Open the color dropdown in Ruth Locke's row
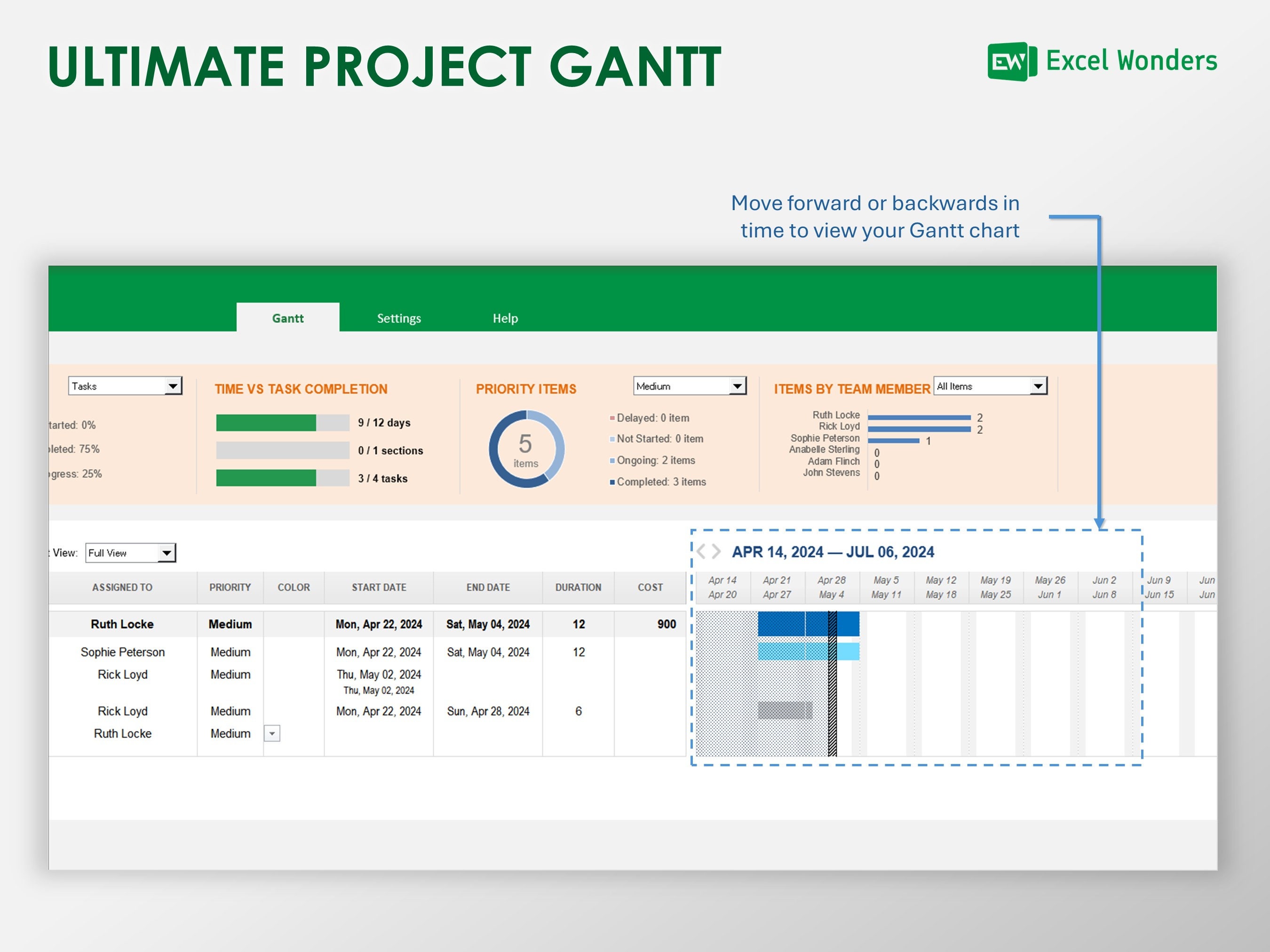 click(x=272, y=733)
